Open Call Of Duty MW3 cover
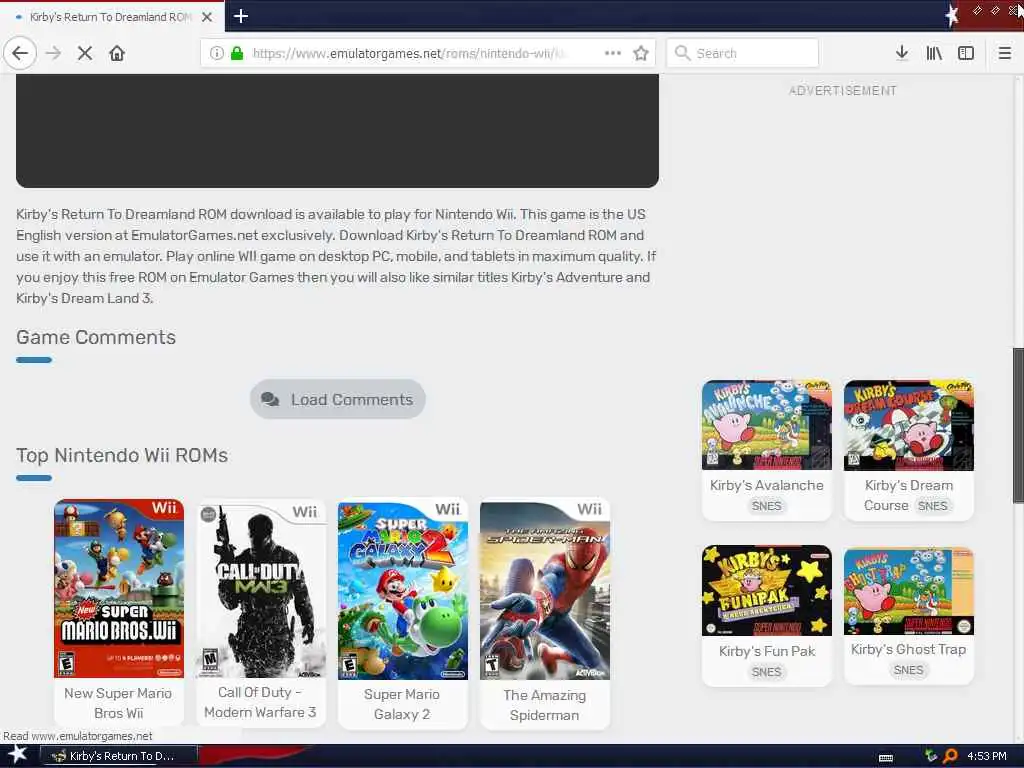The width and height of the screenshot is (1024, 768). tap(261, 590)
